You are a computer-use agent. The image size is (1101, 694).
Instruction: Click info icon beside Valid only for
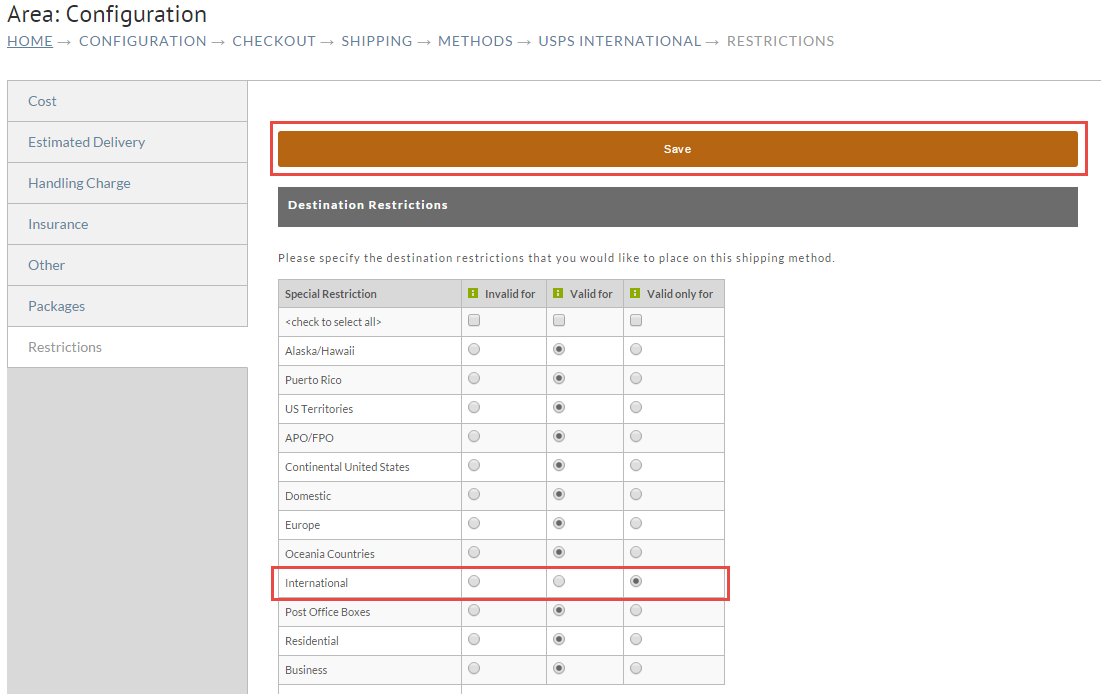[635, 293]
